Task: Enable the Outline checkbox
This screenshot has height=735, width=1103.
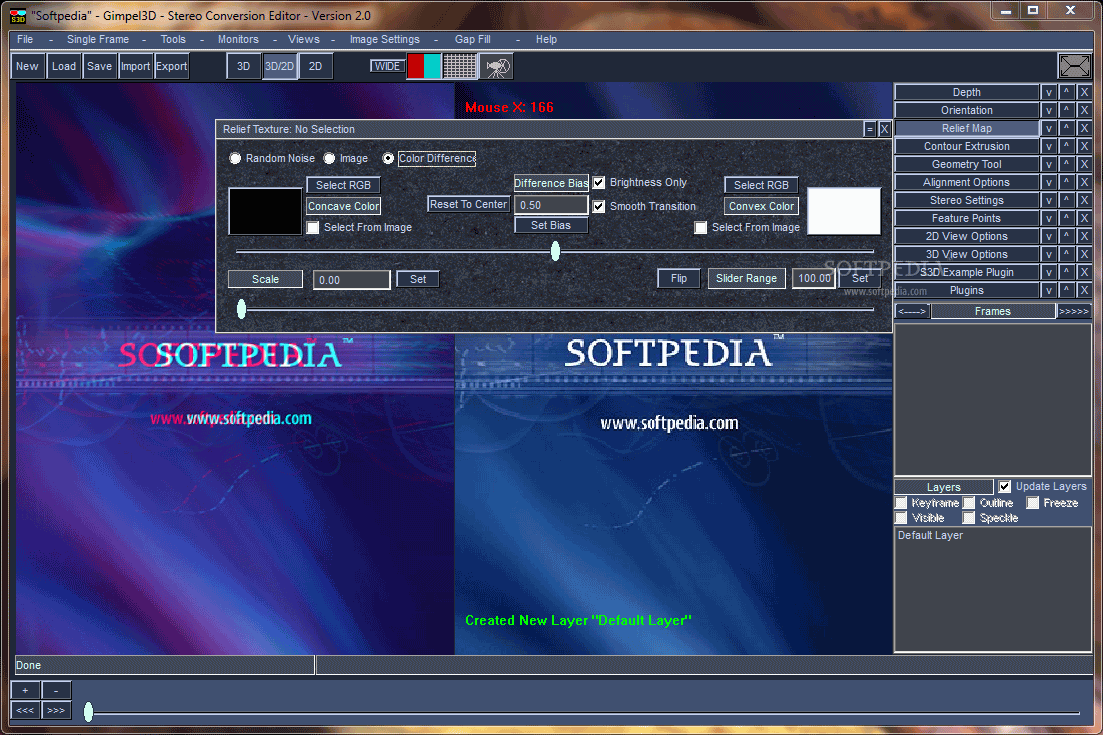Action: (x=969, y=503)
